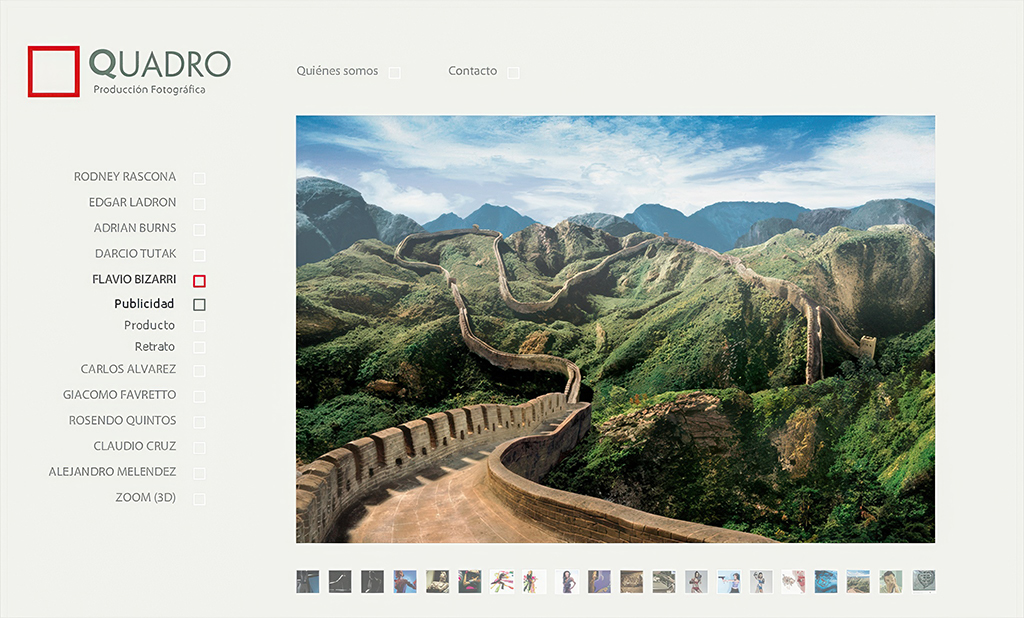
Task: Open the Quiénes somos page
Action: 337,71
